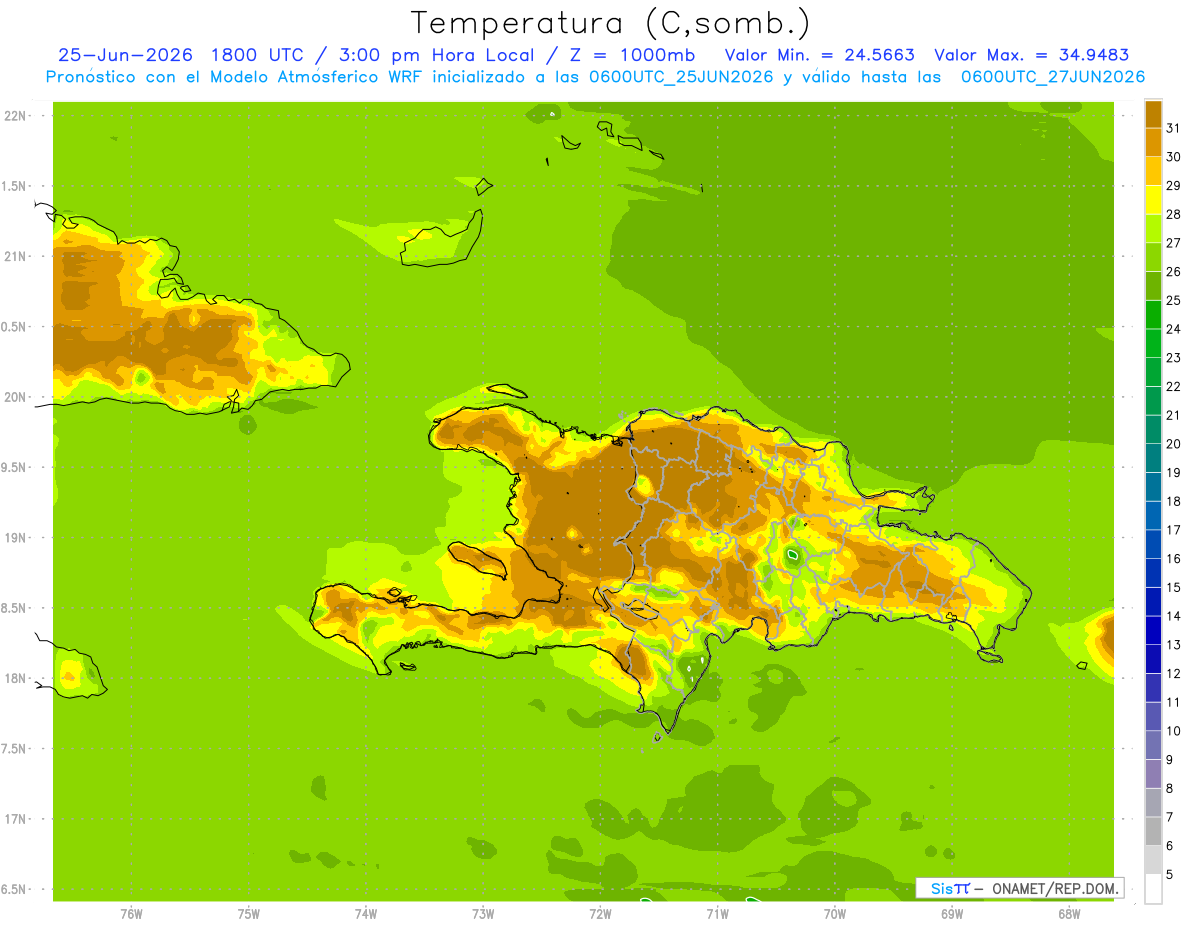Click the '19N' latitude label
The height and width of the screenshot is (927, 1200).
[16, 538]
